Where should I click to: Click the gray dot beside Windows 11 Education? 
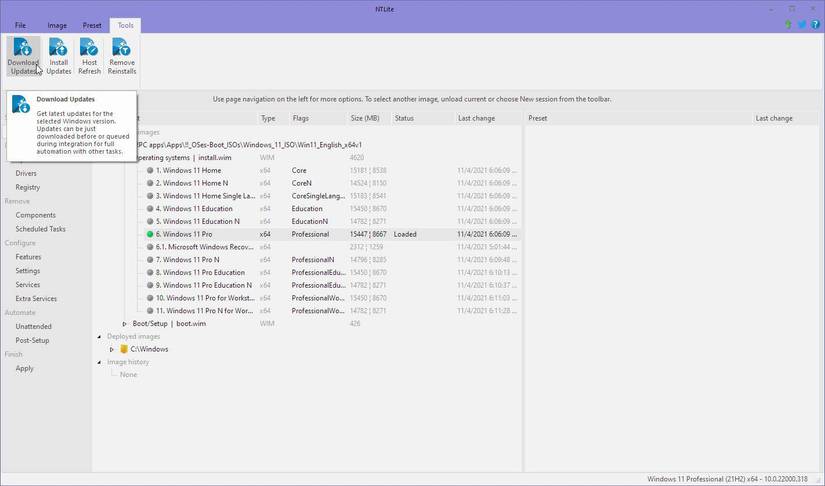[150, 209]
